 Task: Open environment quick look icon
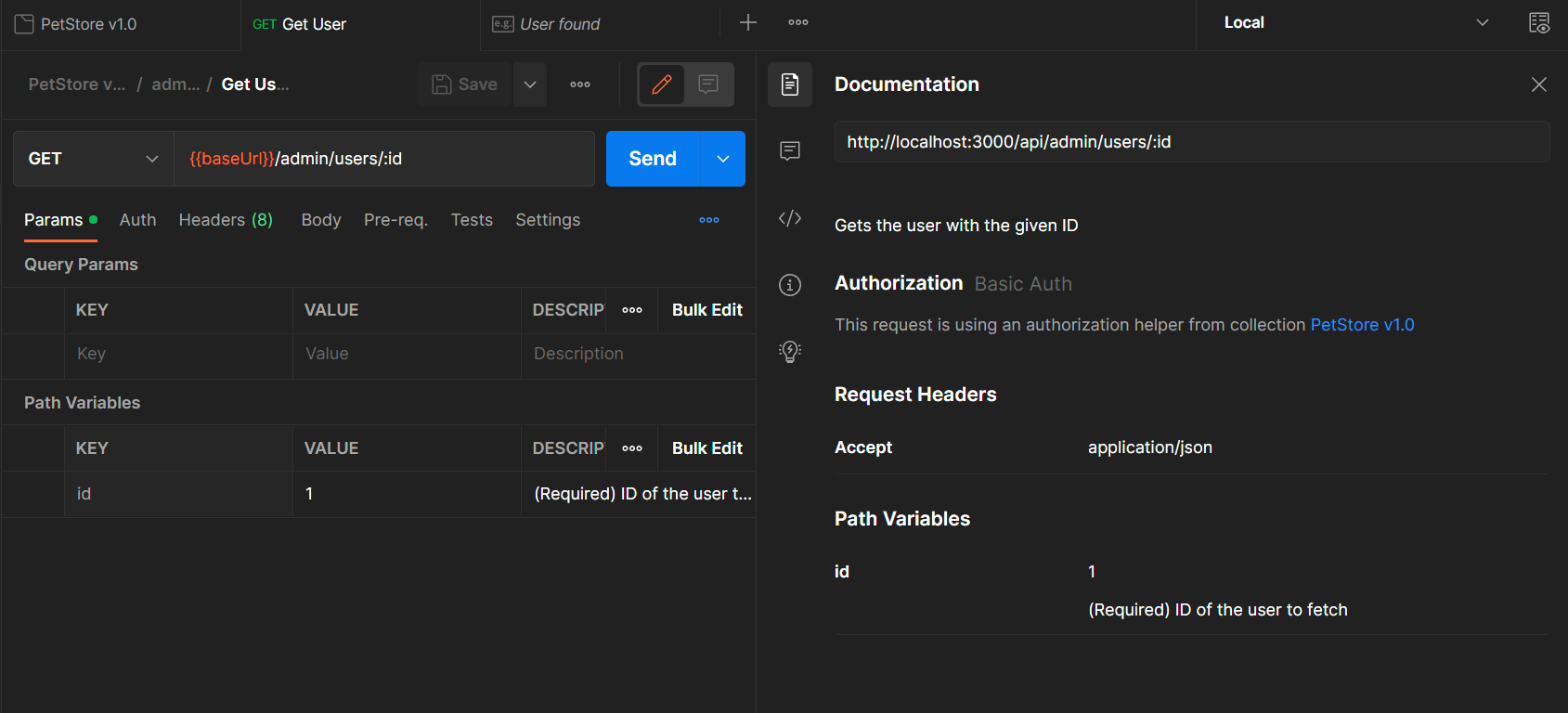[1538, 23]
